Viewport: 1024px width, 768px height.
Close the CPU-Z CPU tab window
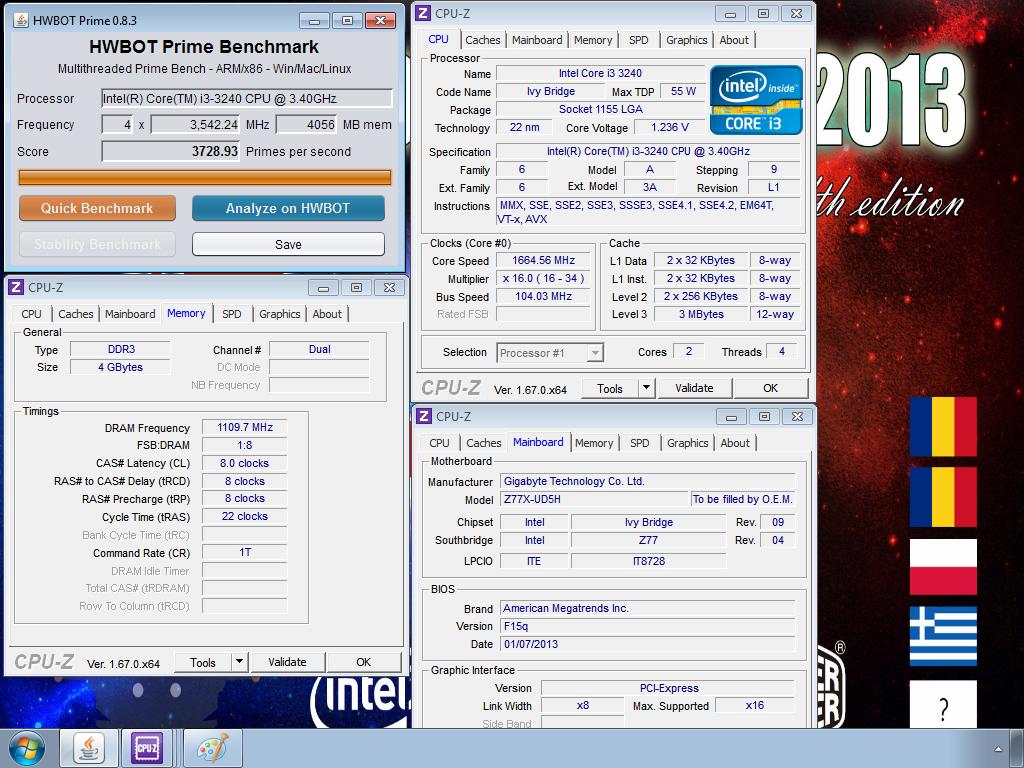click(x=796, y=14)
